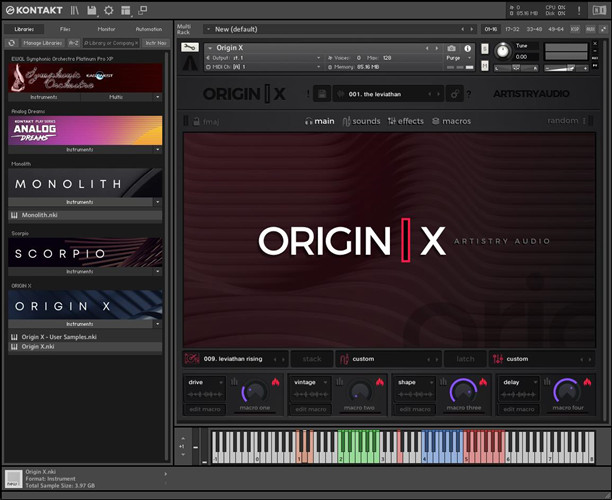The height and width of the screenshot is (500, 612).
Task: Toggle the stack button
Action: point(311,358)
